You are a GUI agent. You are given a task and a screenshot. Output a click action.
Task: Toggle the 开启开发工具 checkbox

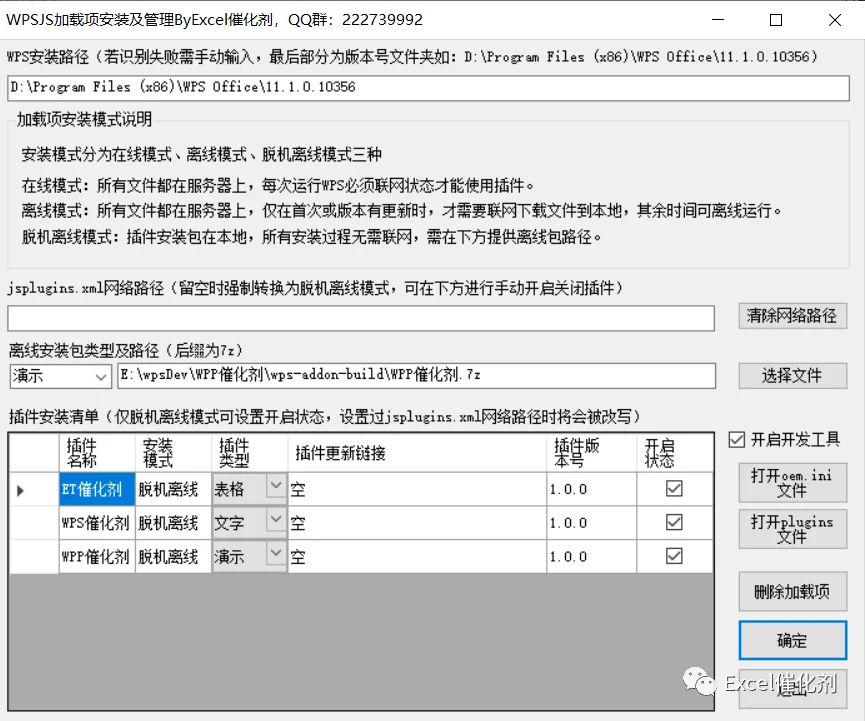737,440
